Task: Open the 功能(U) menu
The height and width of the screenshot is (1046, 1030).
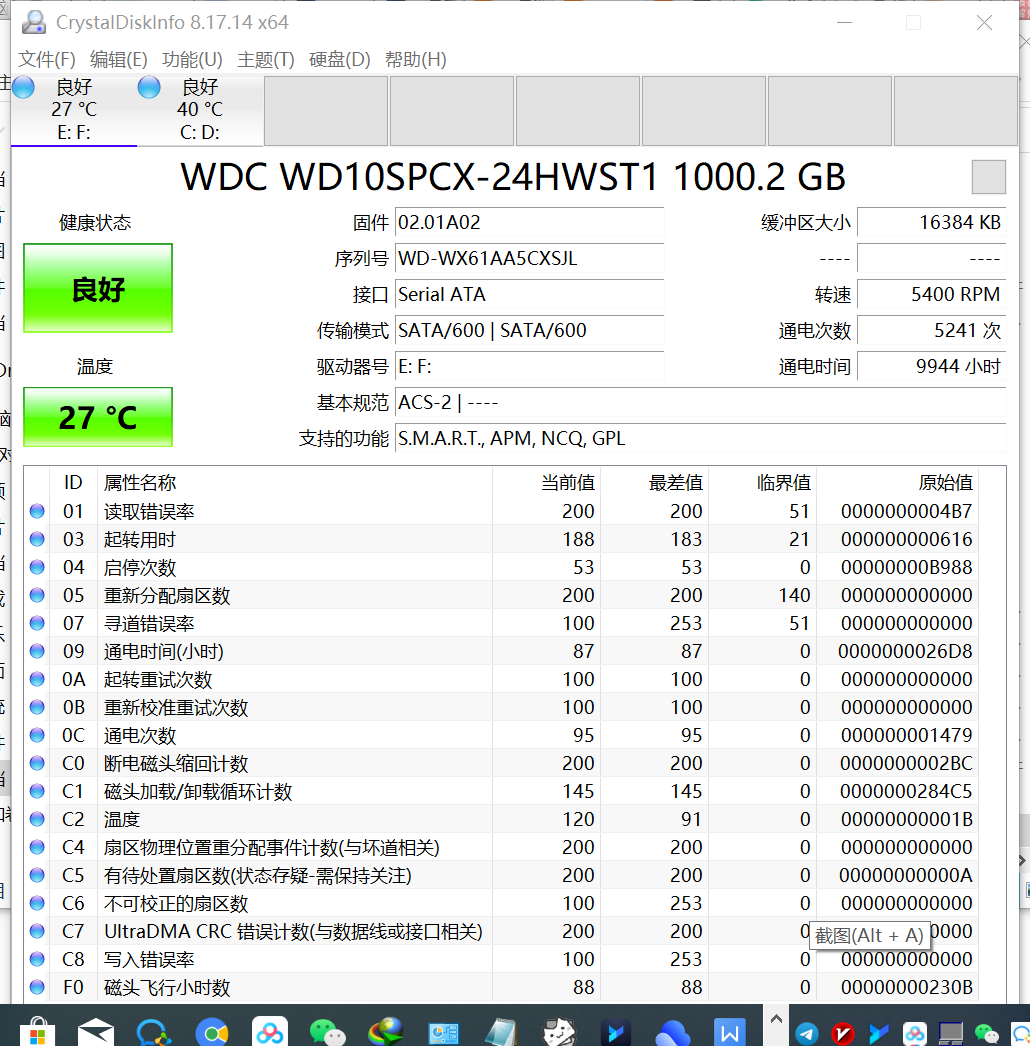Action: pyautogui.click(x=192, y=60)
